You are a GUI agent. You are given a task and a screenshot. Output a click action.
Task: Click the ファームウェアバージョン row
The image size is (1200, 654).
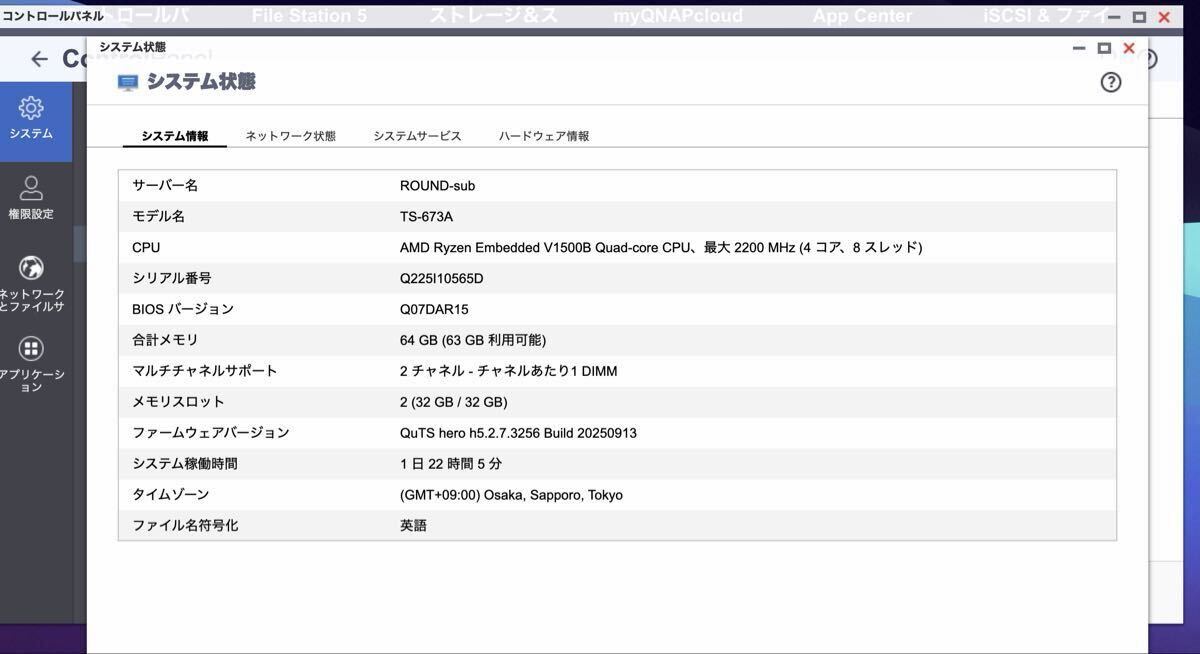[x=400, y=432]
